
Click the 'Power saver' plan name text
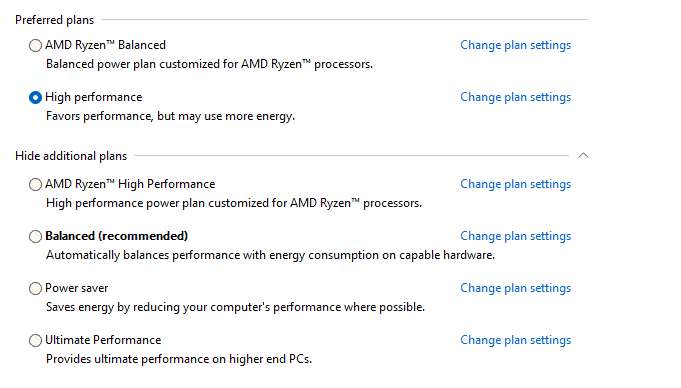[77, 288]
